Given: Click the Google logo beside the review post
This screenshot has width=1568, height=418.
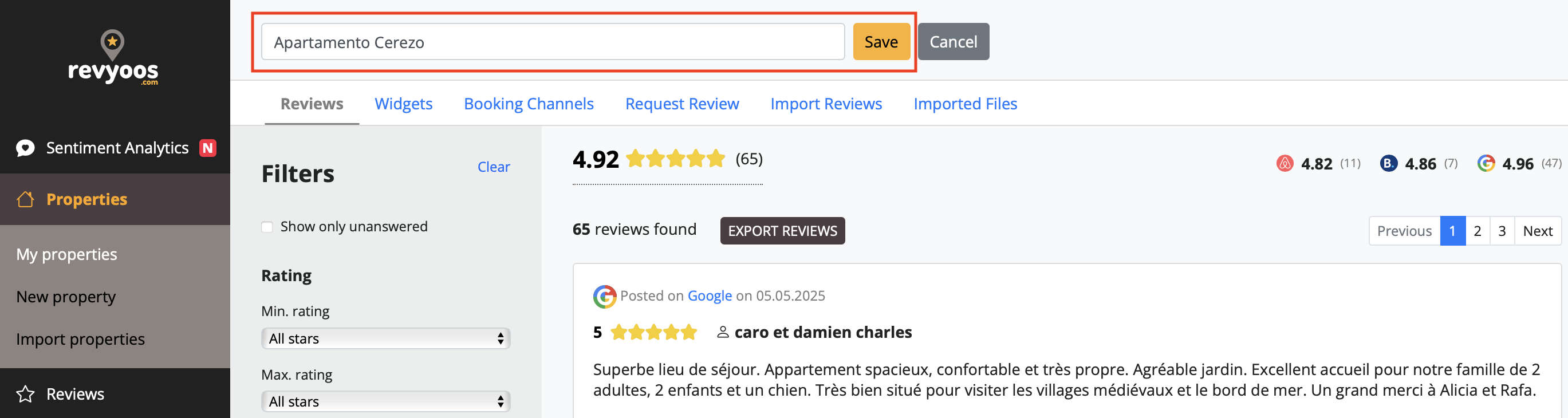Looking at the screenshot, I should point(604,296).
